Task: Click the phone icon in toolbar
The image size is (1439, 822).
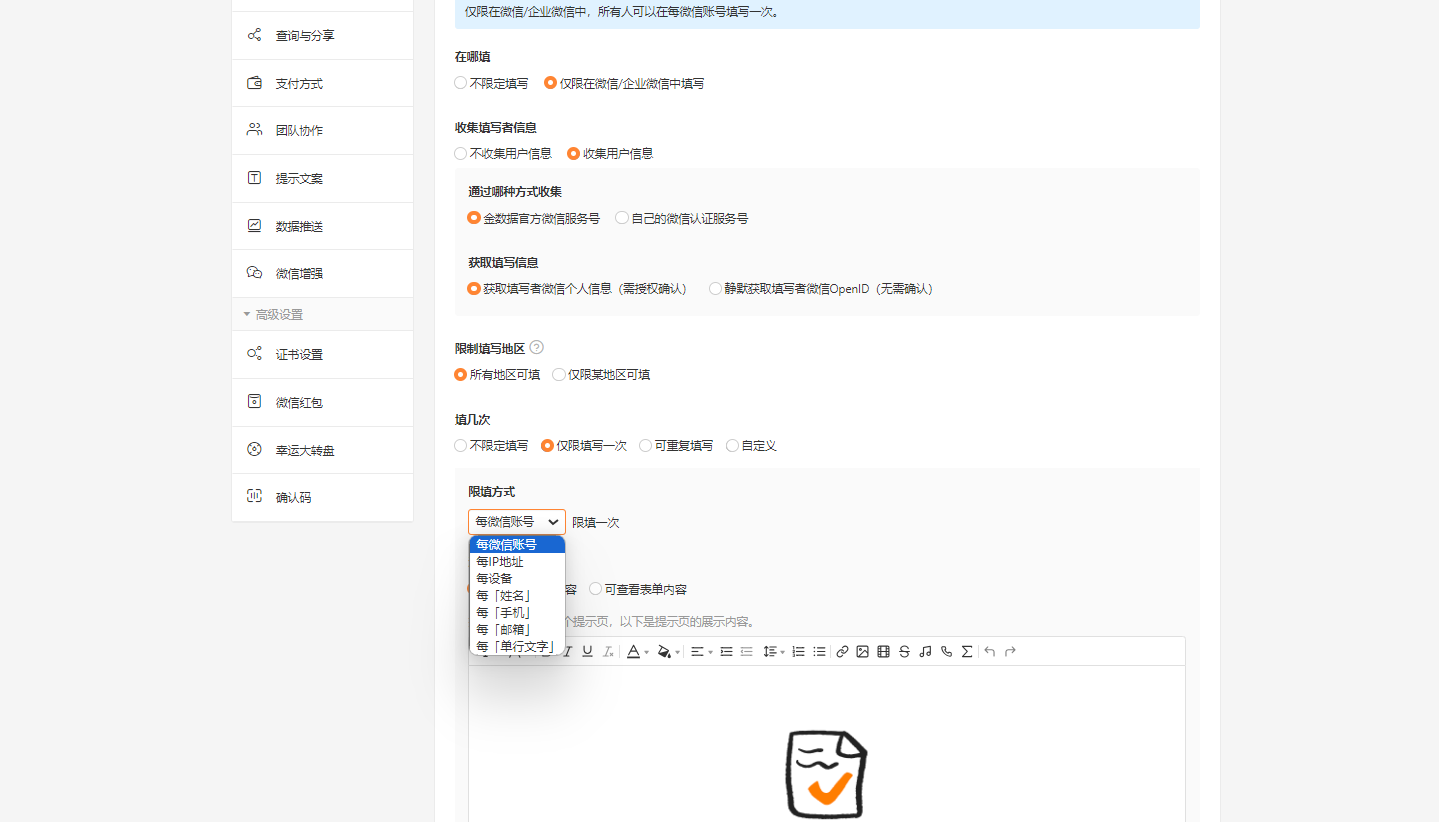Action: [x=946, y=651]
